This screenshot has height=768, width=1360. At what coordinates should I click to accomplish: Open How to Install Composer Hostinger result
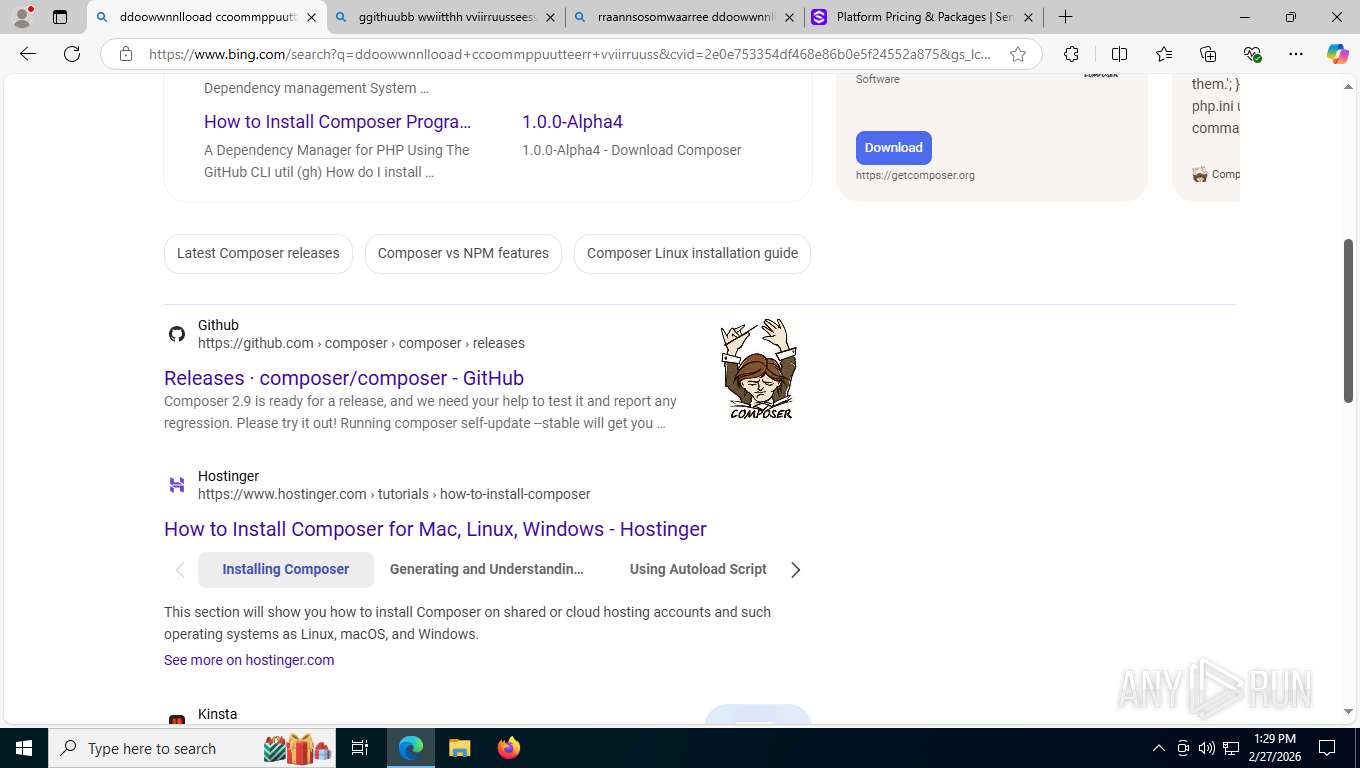(435, 529)
